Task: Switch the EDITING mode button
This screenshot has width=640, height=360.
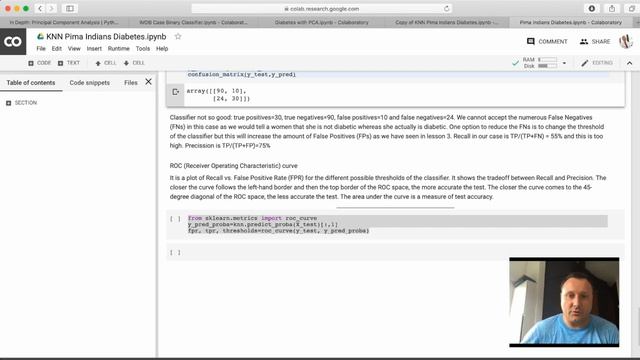Action: [x=597, y=63]
